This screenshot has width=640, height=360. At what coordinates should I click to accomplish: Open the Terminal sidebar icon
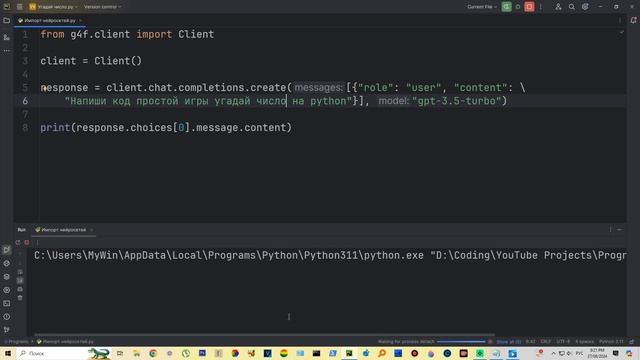click(7, 303)
